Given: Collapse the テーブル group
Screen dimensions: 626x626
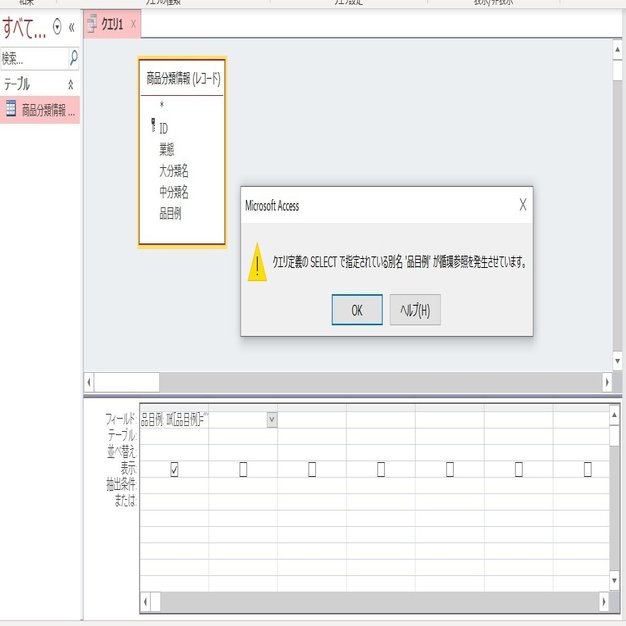Looking at the screenshot, I should (x=71, y=84).
